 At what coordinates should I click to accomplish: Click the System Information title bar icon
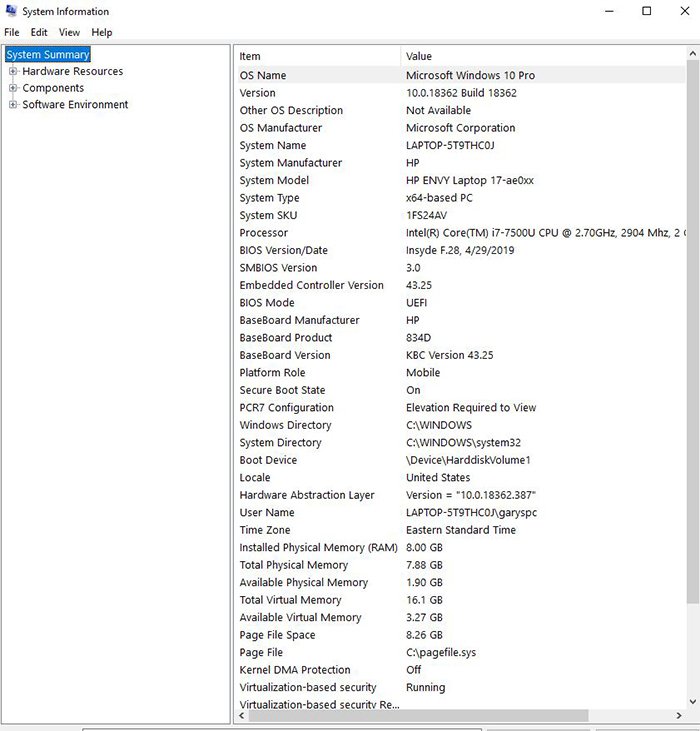(x=11, y=12)
